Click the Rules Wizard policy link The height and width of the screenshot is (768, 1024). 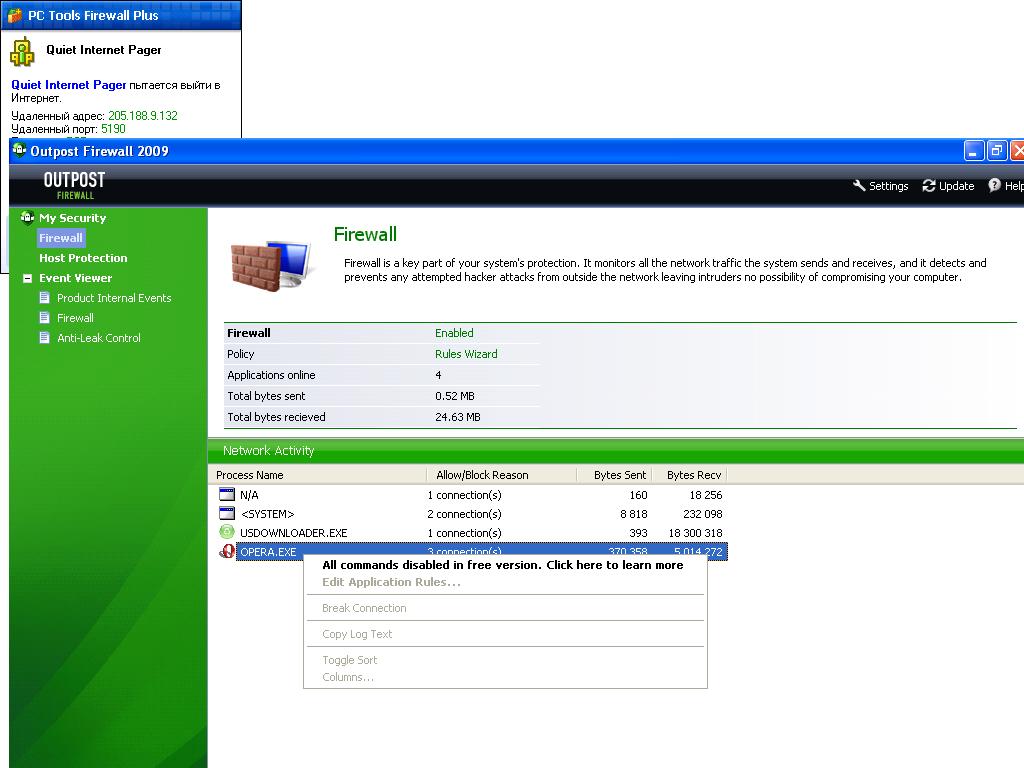tap(466, 354)
